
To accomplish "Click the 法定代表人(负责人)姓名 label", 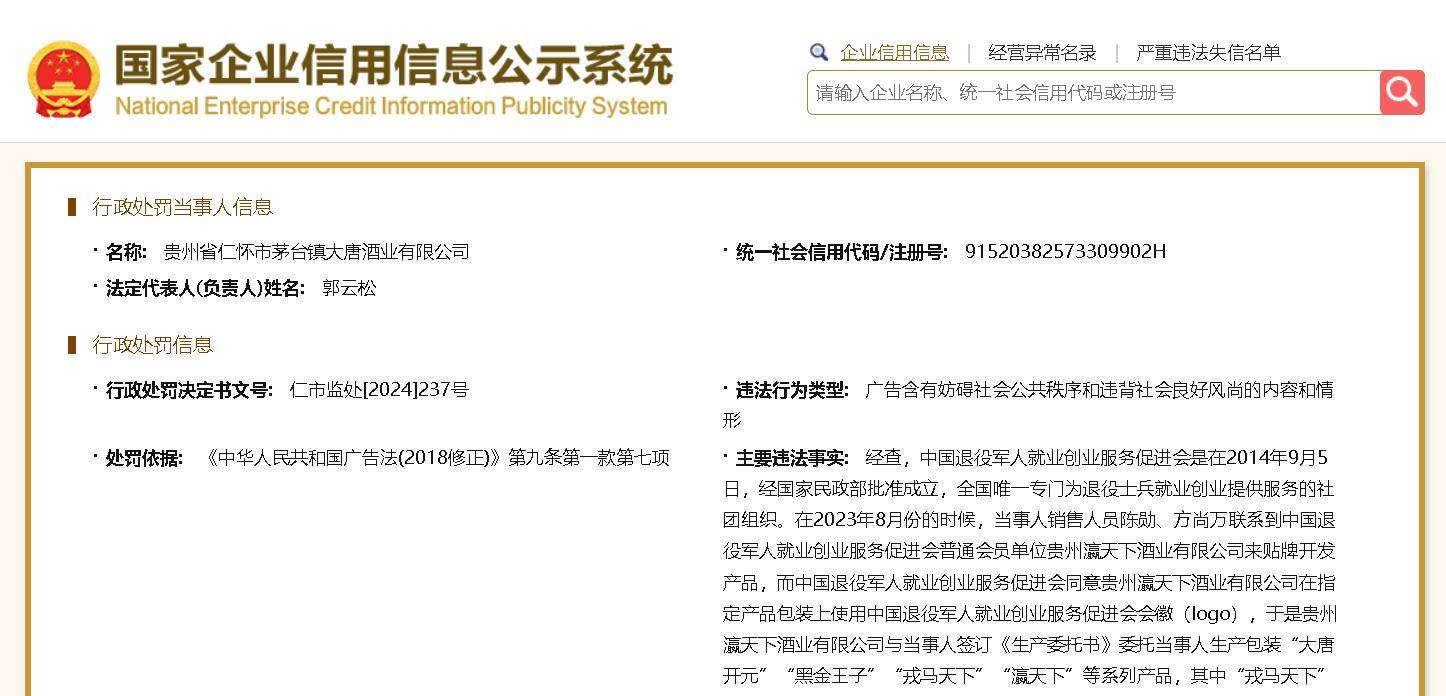I will 205,288.
